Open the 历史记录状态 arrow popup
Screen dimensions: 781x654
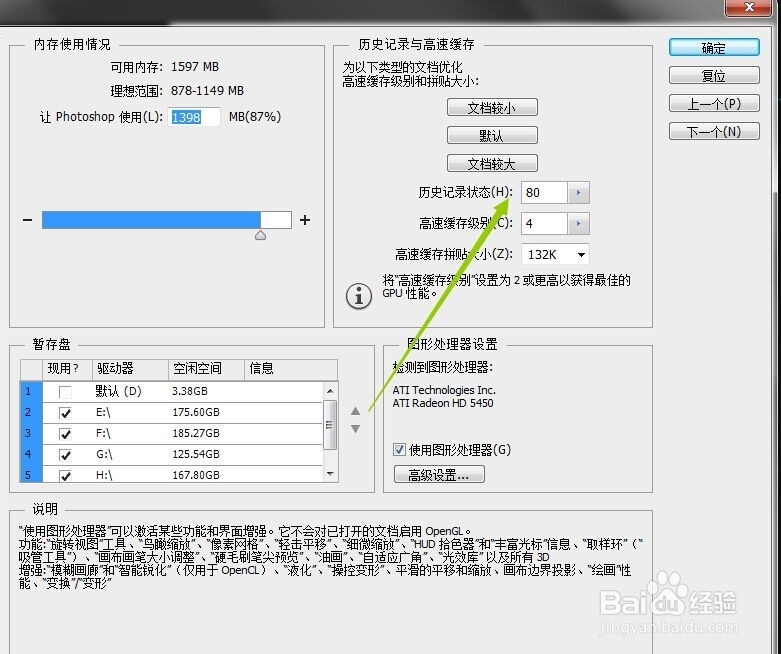pos(578,193)
